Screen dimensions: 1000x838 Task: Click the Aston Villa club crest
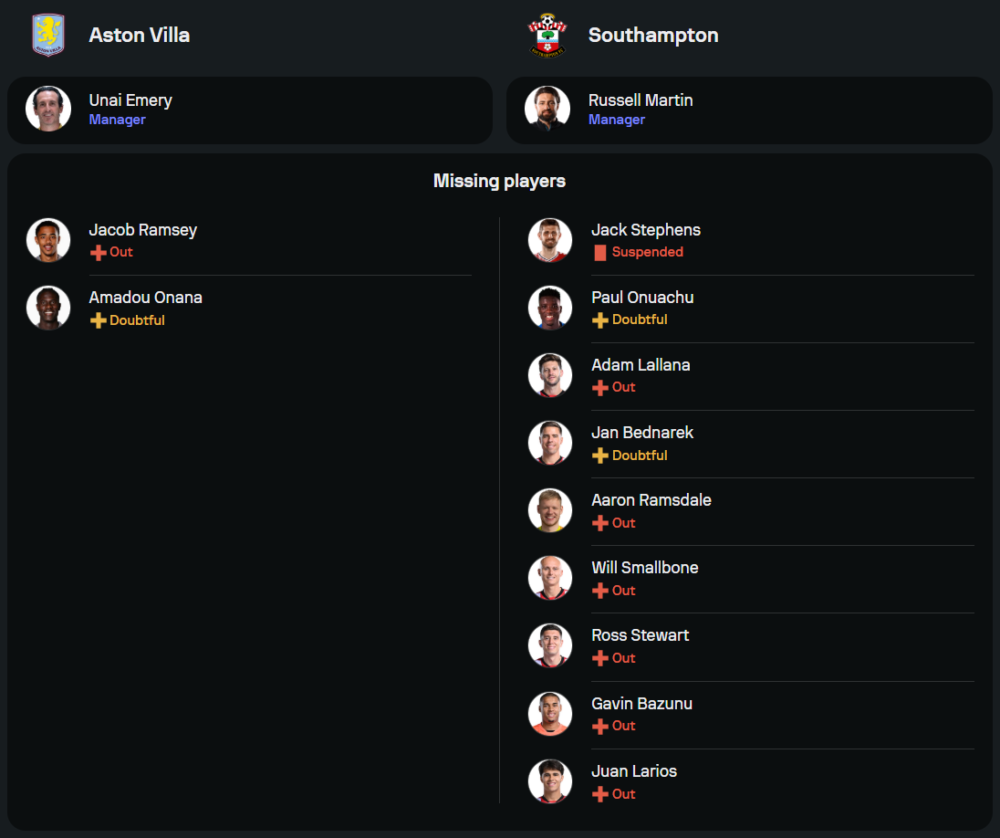click(x=48, y=35)
